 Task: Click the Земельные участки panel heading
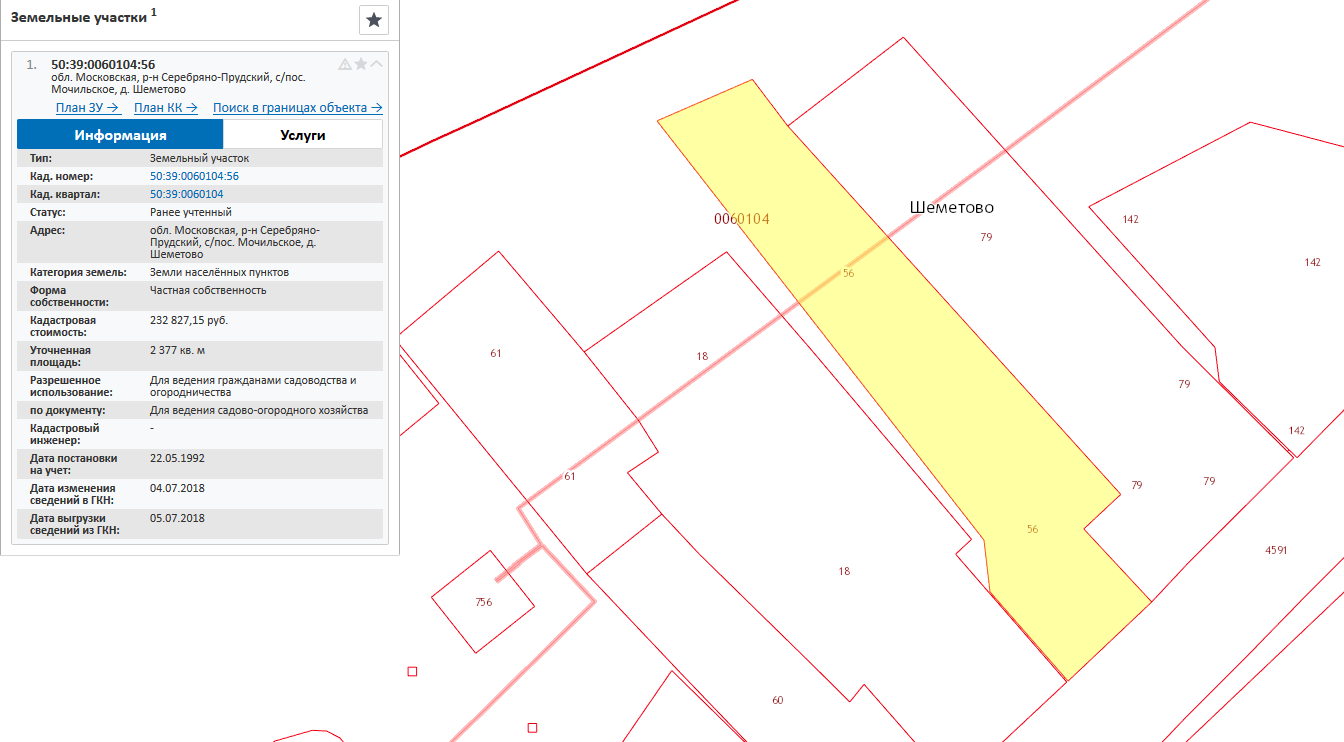[x=79, y=17]
